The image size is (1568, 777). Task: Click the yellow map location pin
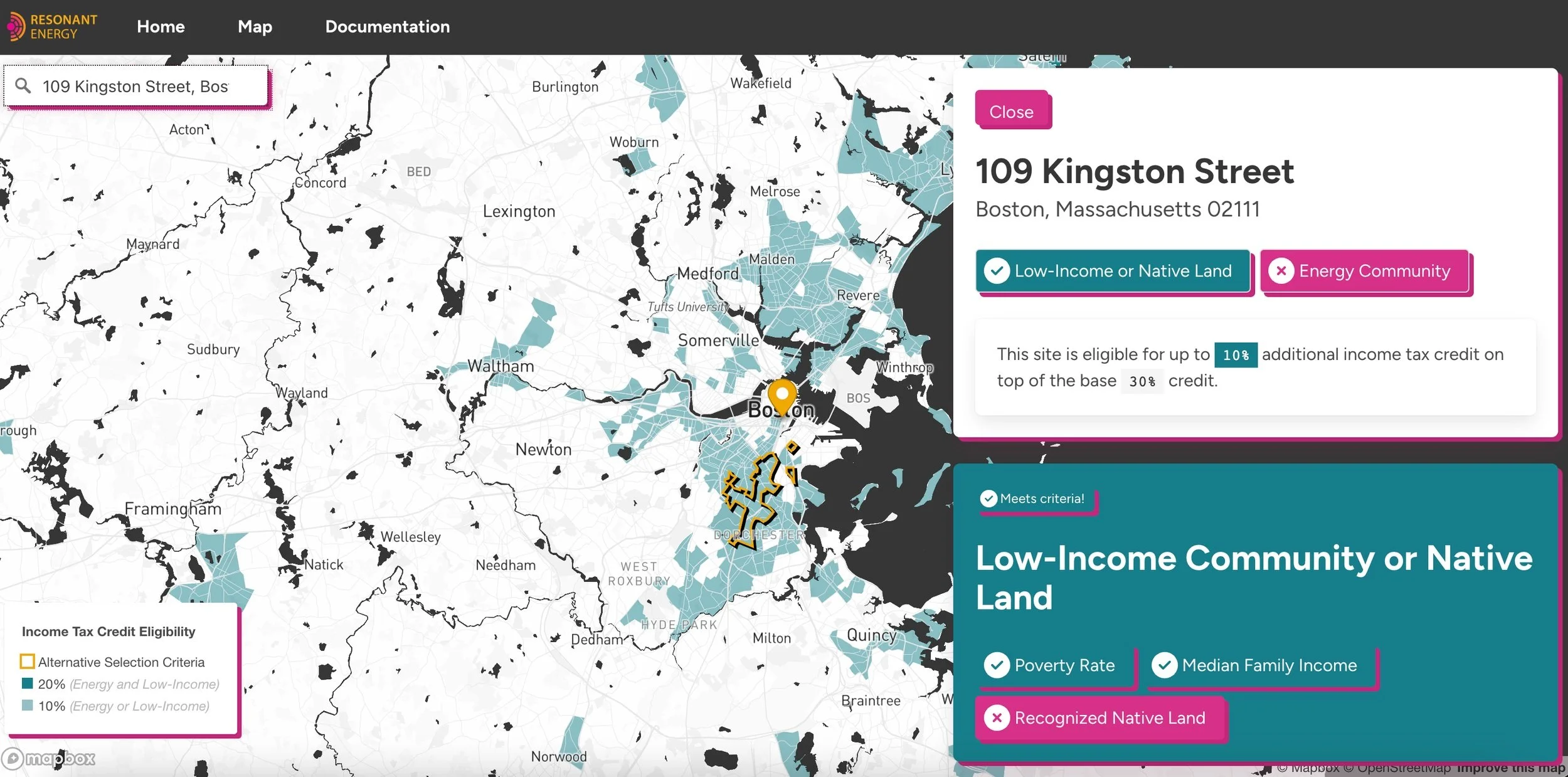point(782,396)
